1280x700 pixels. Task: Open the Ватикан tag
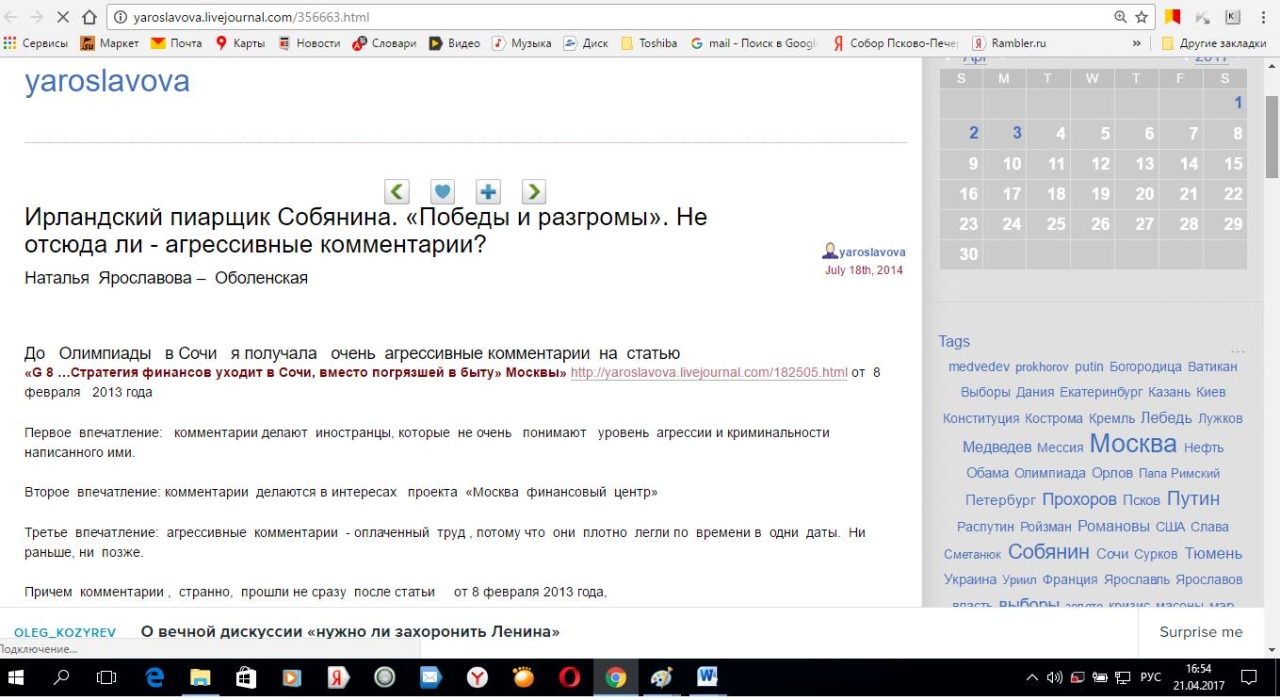[x=1213, y=367]
